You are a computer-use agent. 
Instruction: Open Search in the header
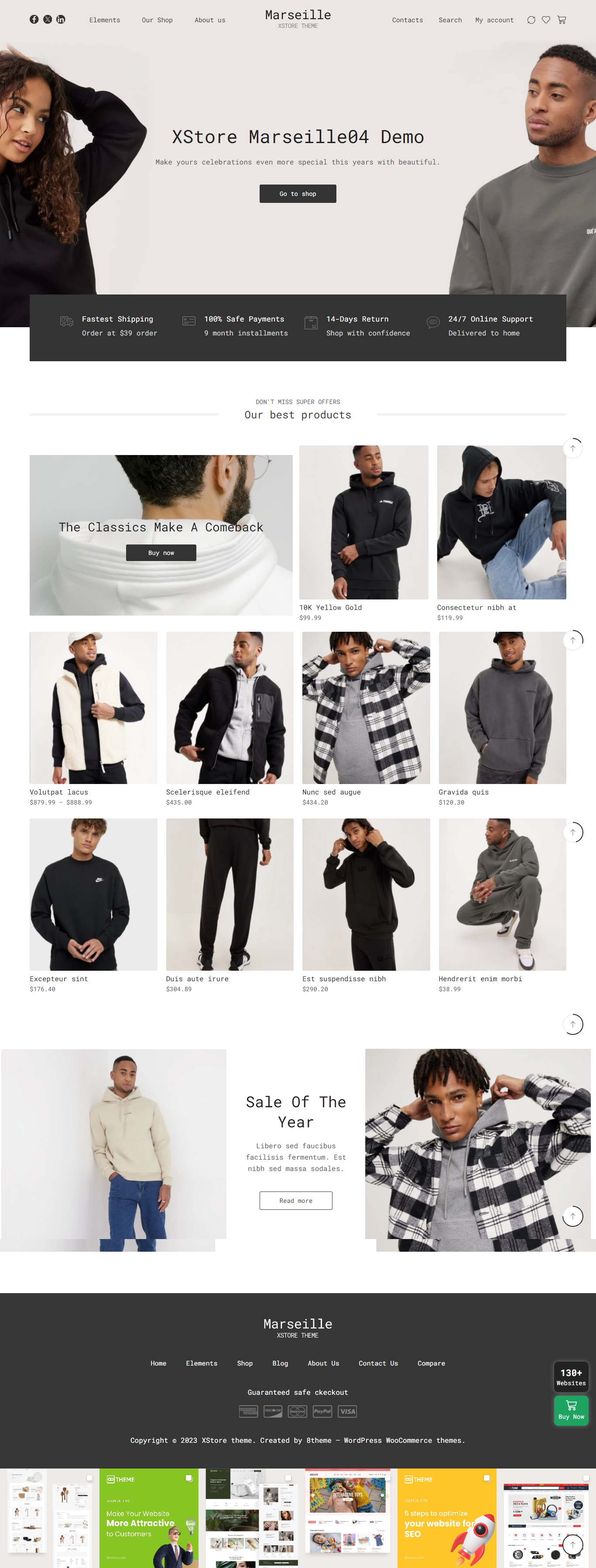pos(450,20)
